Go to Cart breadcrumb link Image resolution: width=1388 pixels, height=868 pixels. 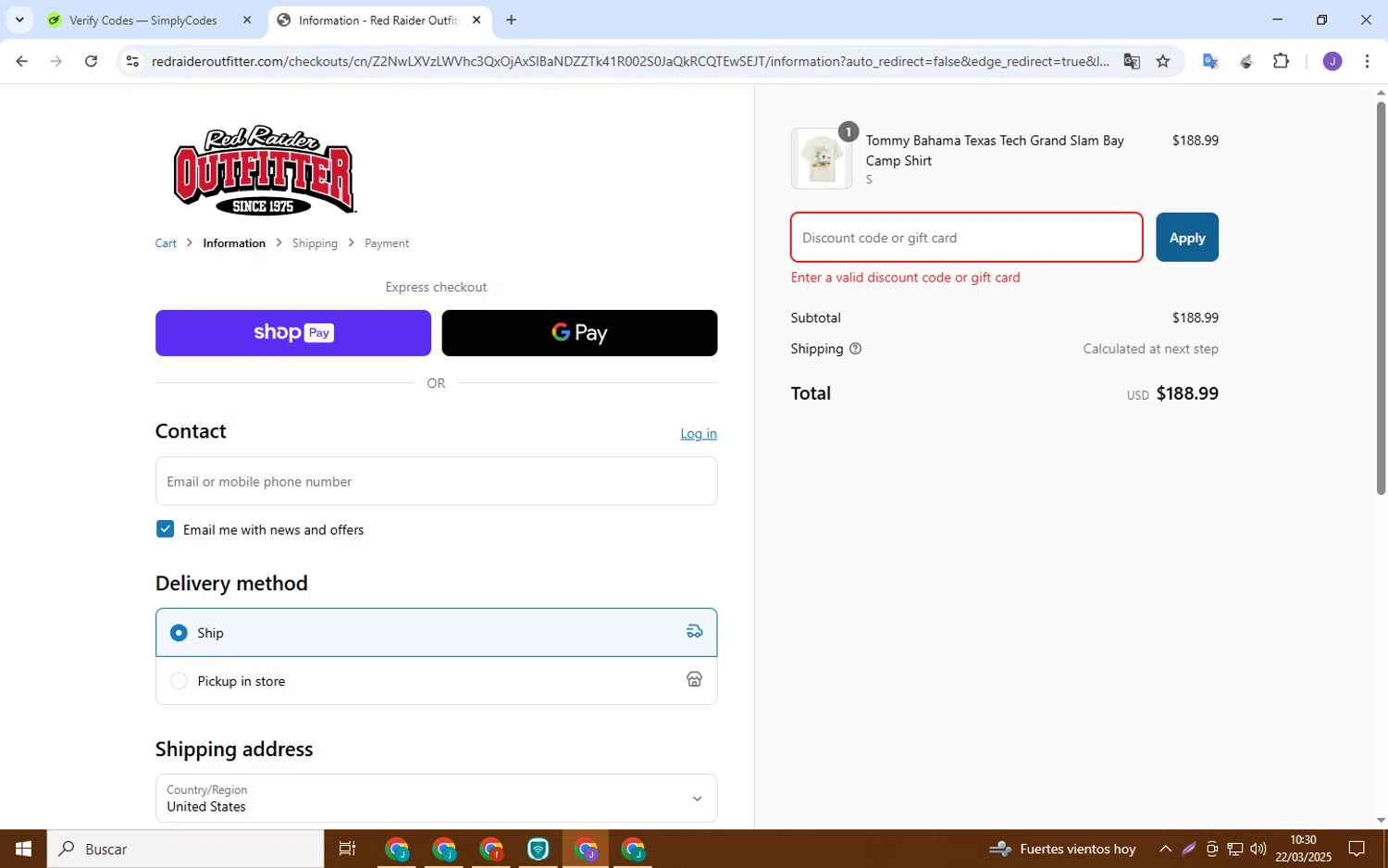[x=166, y=243]
